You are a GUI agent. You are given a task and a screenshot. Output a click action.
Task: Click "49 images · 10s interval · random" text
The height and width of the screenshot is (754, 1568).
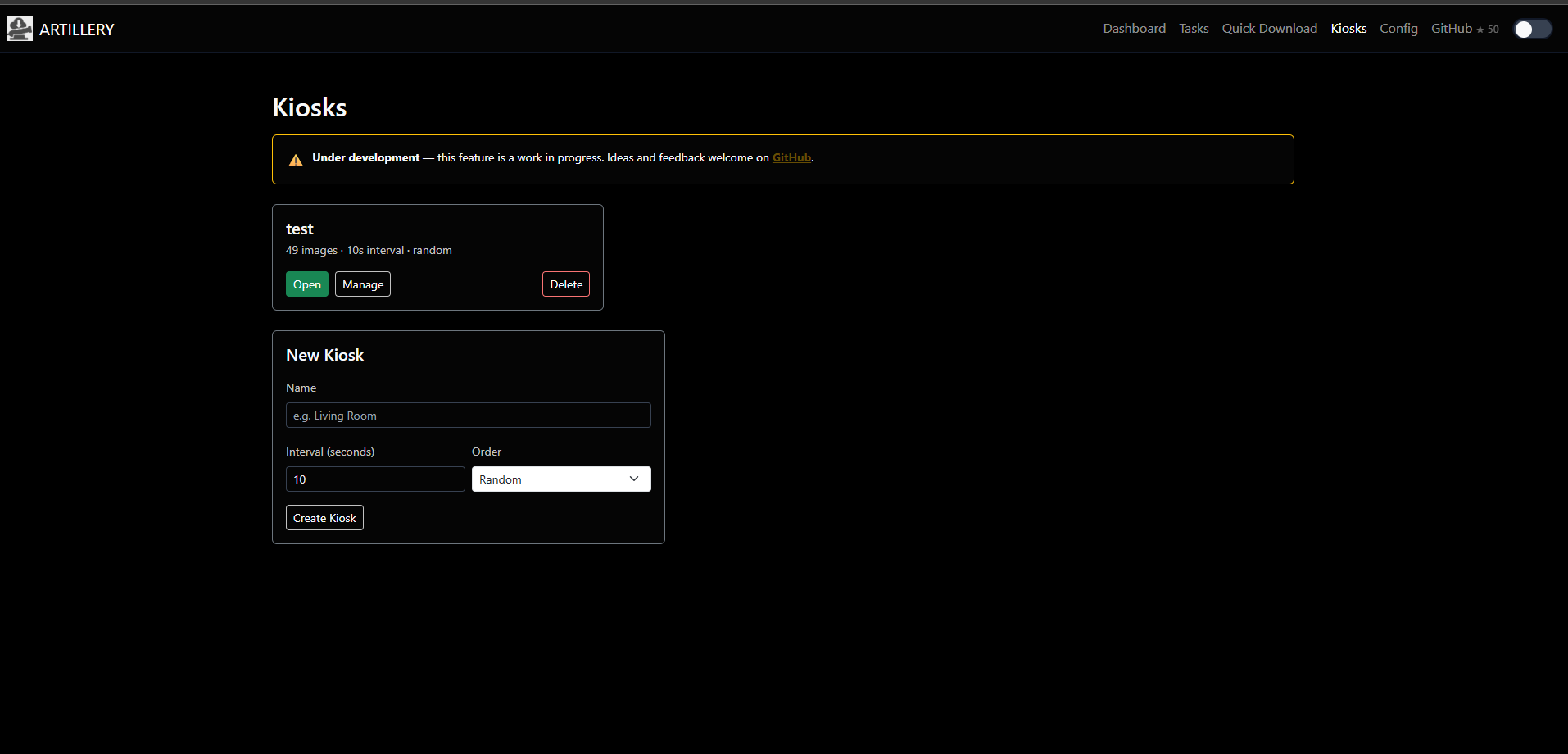pos(369,250)
